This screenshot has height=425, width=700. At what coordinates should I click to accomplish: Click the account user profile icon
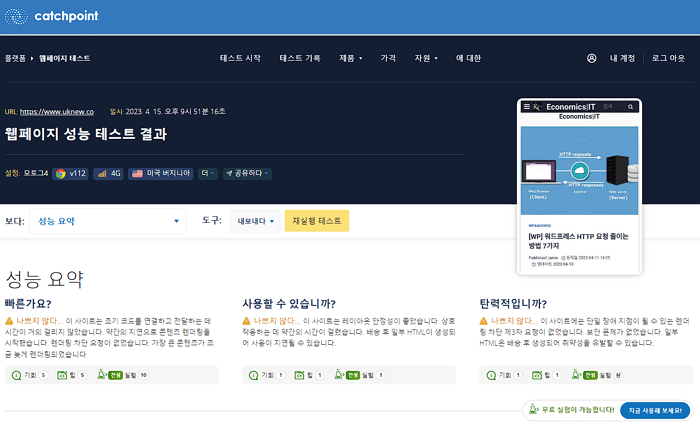pyautogui.click(x=592, y=58)
